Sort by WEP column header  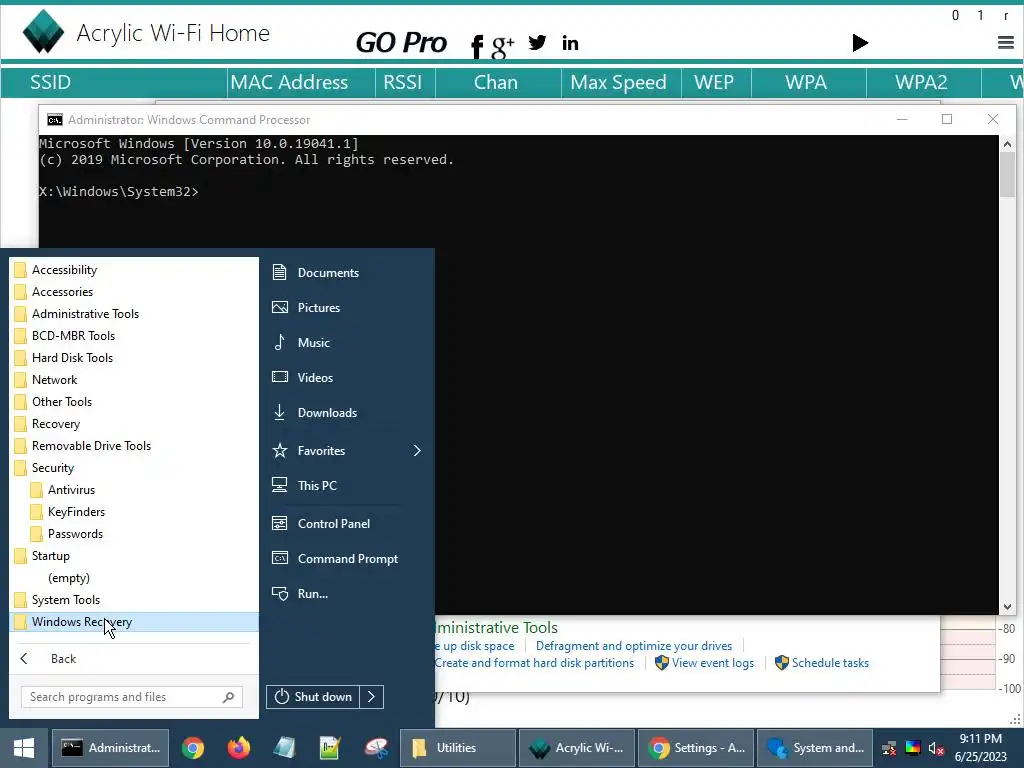pyautogui.click(x=714, y=82)
